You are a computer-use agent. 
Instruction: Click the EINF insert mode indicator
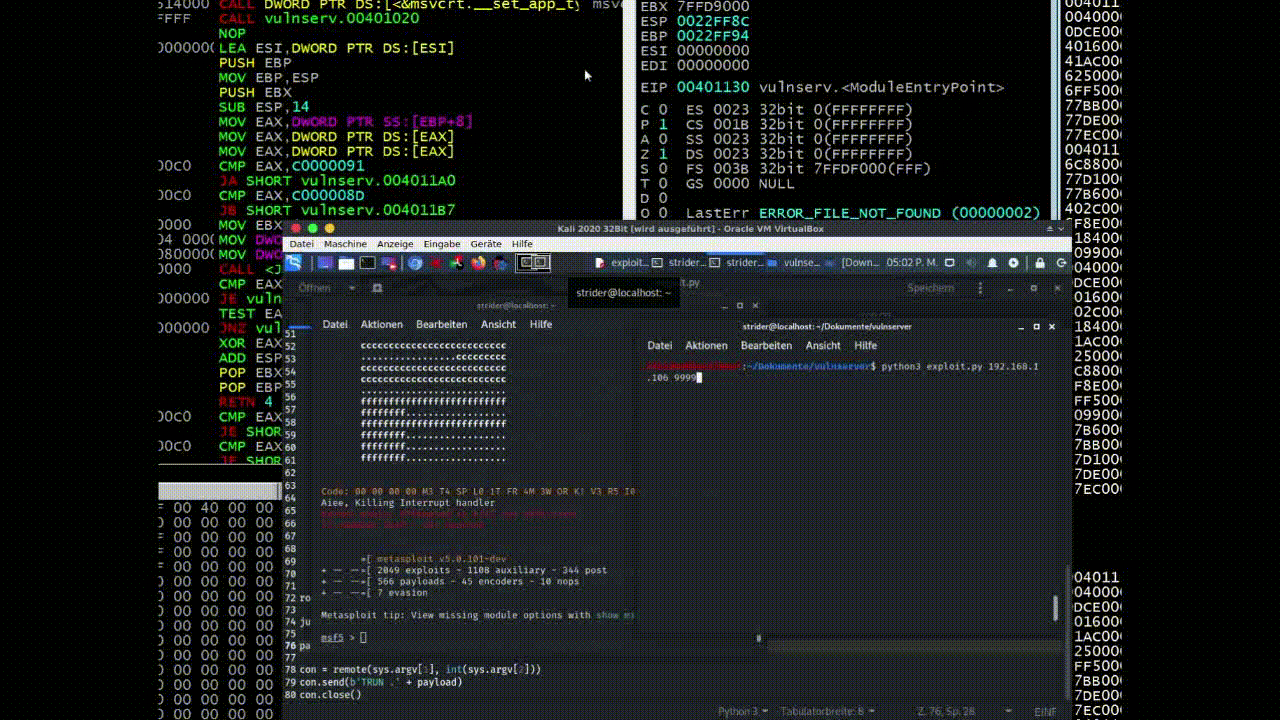1045,711
